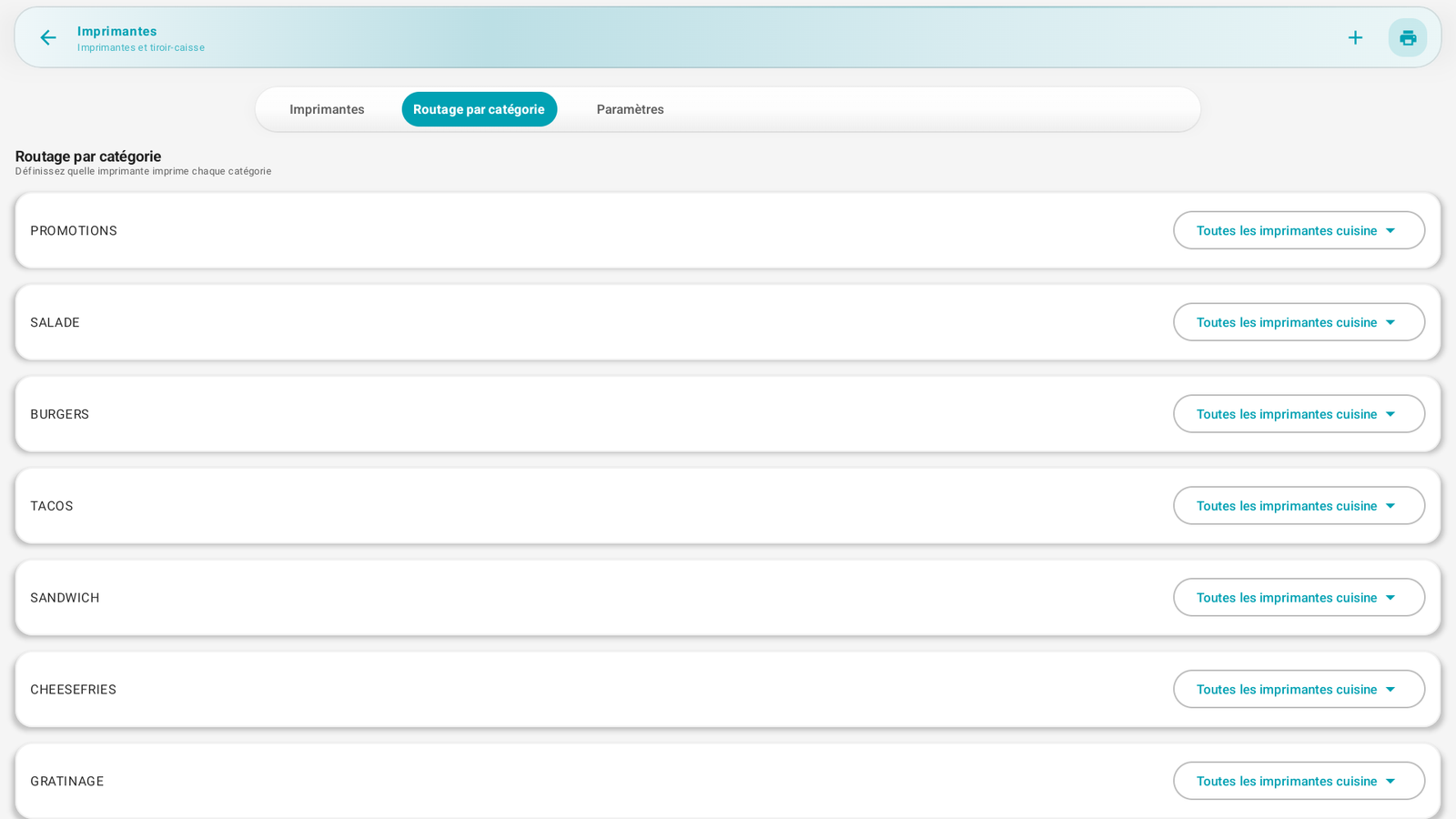
Task: Select the Routage par catégorie tab
Action: [479, 109]
